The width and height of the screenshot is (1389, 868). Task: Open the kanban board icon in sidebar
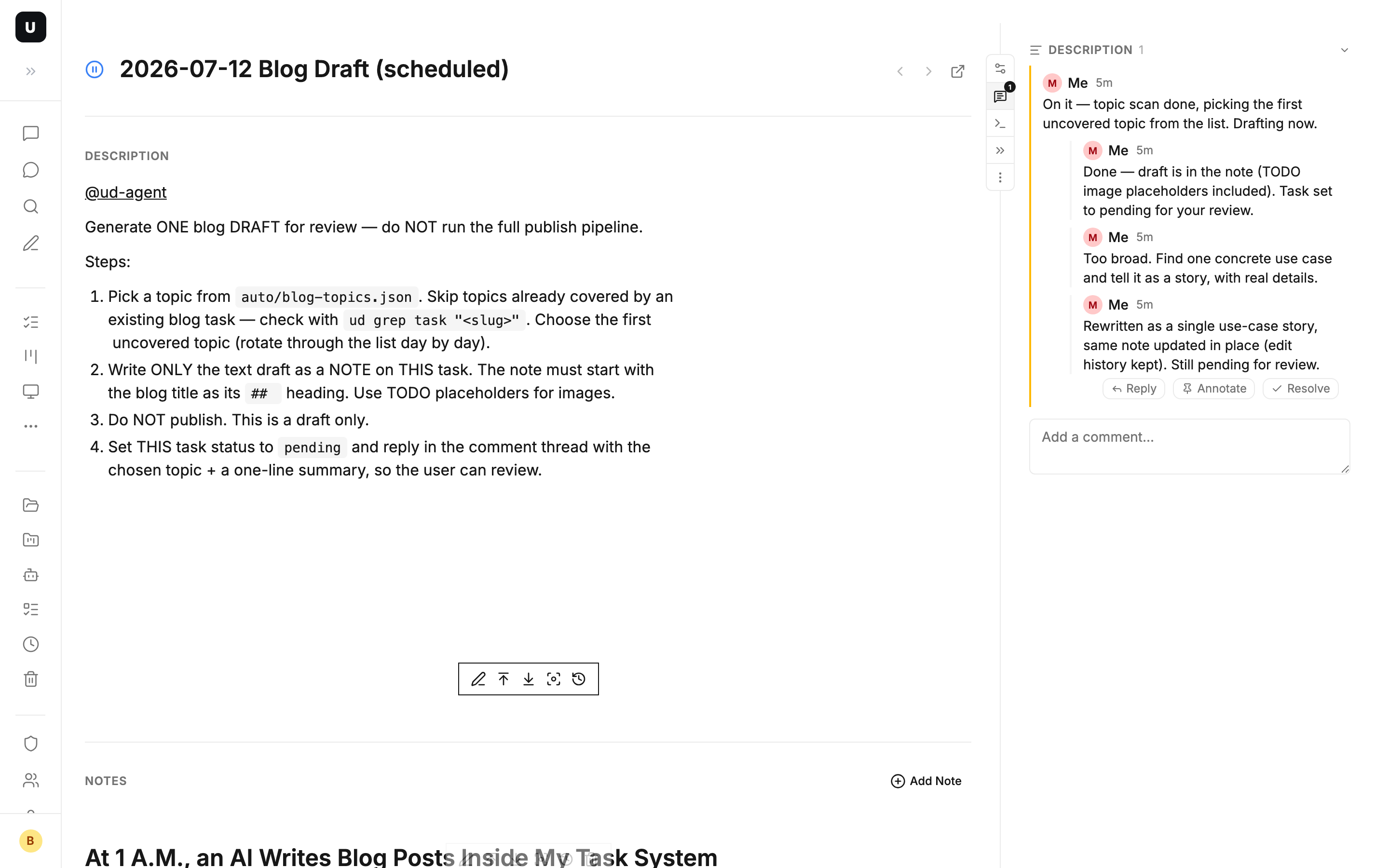30,356
